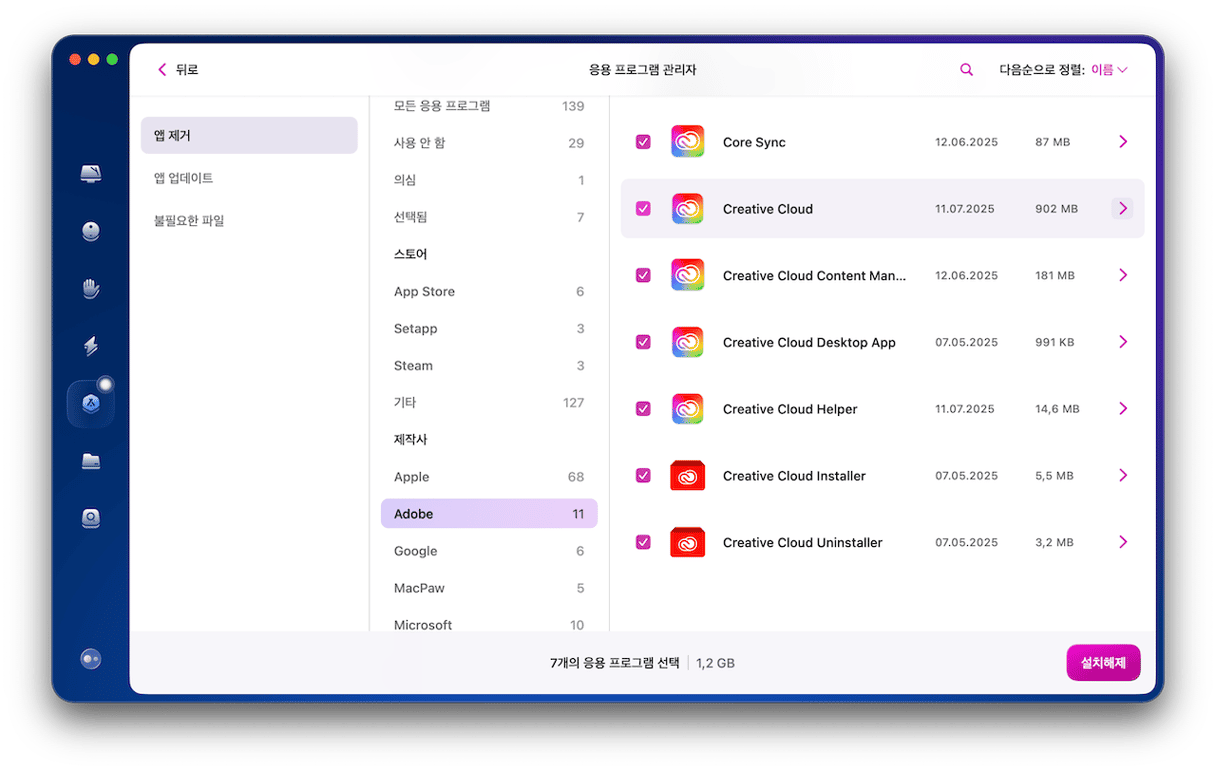Image resolution: width=1216 pixels, height=771 pixels.
Task: Select 기타 category
Action: (x=489, y=403)
